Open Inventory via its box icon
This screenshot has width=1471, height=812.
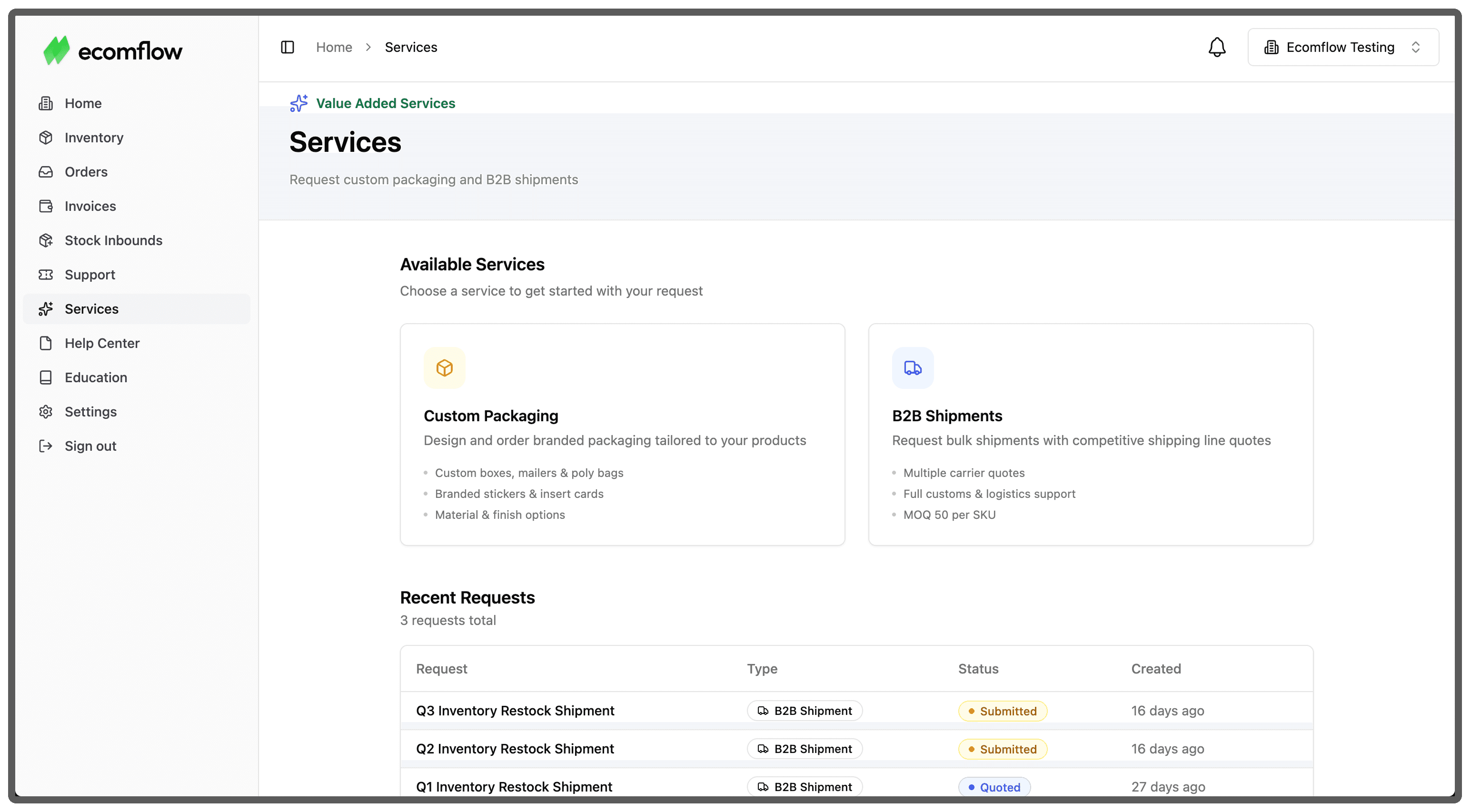click(x=46, y=138)
